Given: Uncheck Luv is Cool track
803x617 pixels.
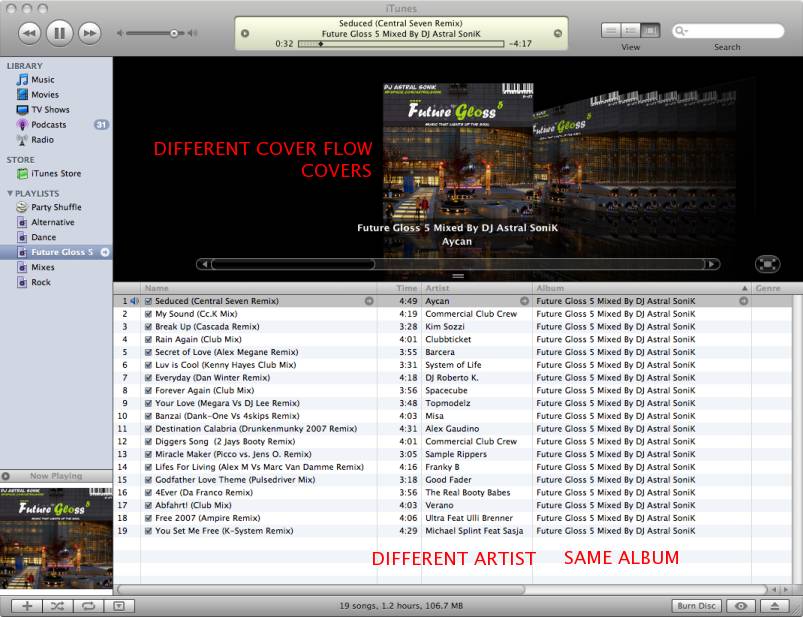Looking at the screenshot, I should tap(149, 365).
